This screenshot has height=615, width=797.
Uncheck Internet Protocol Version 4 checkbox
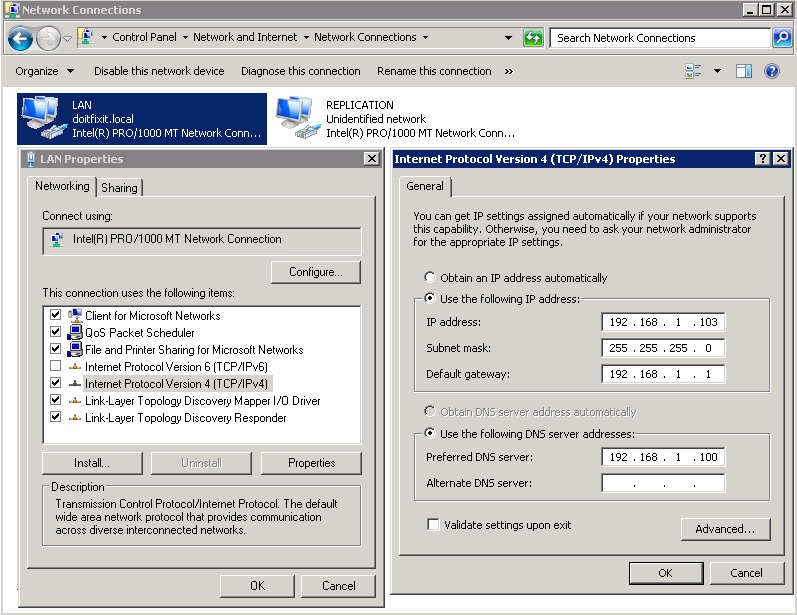(55, 383)
